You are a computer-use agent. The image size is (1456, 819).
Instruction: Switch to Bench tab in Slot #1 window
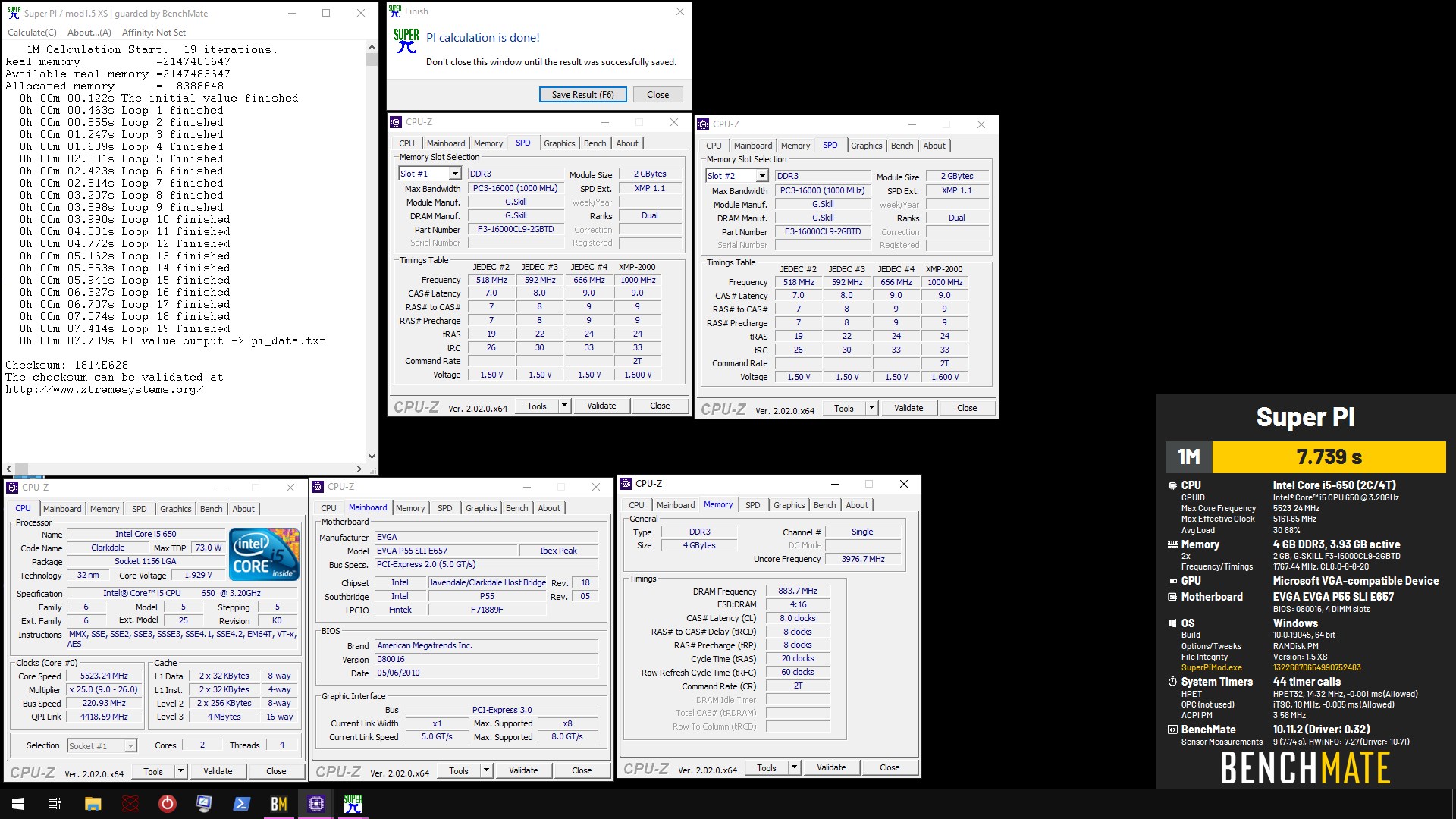coord(595,143)
